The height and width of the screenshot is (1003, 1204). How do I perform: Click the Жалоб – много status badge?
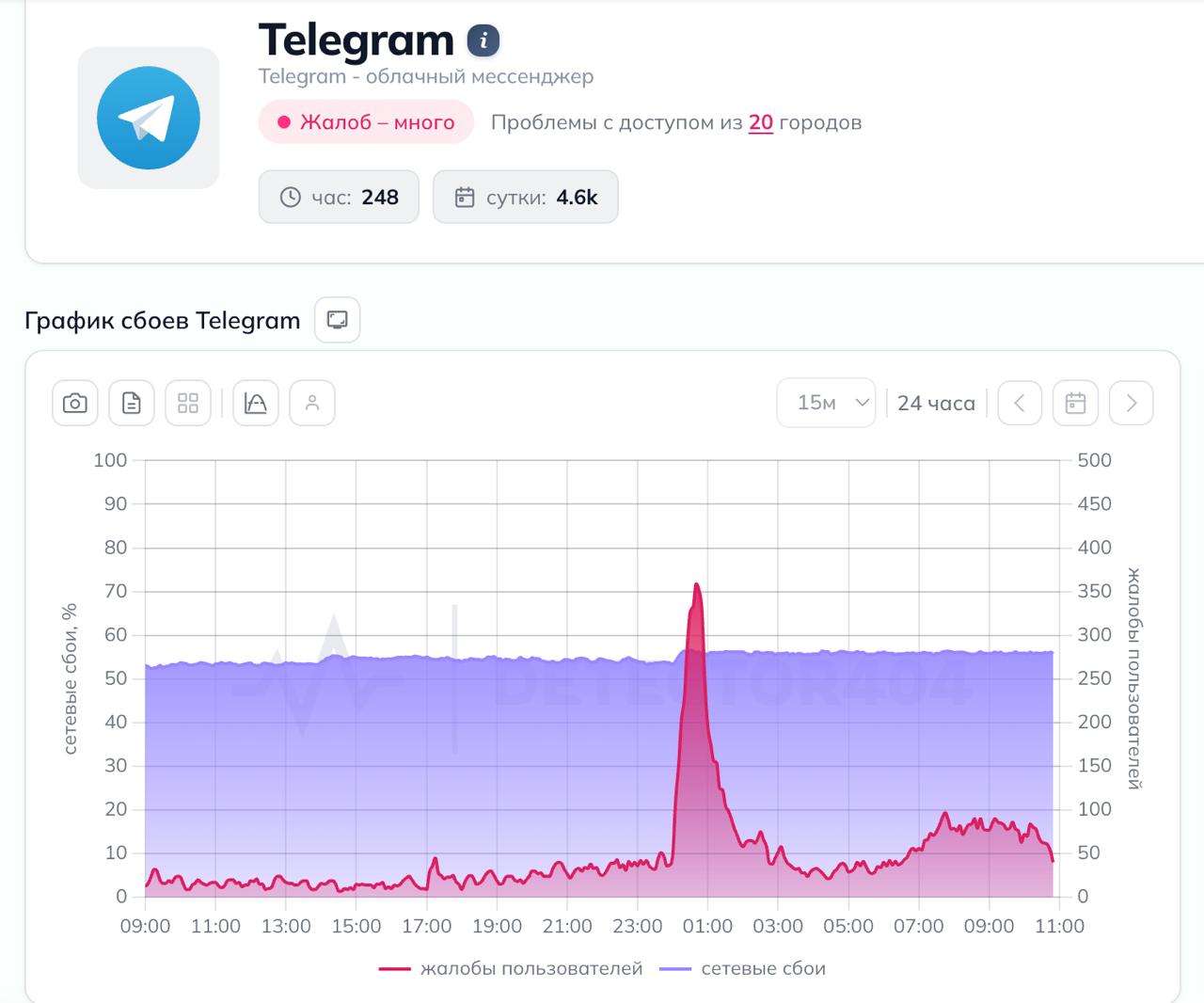pos(366,122)
